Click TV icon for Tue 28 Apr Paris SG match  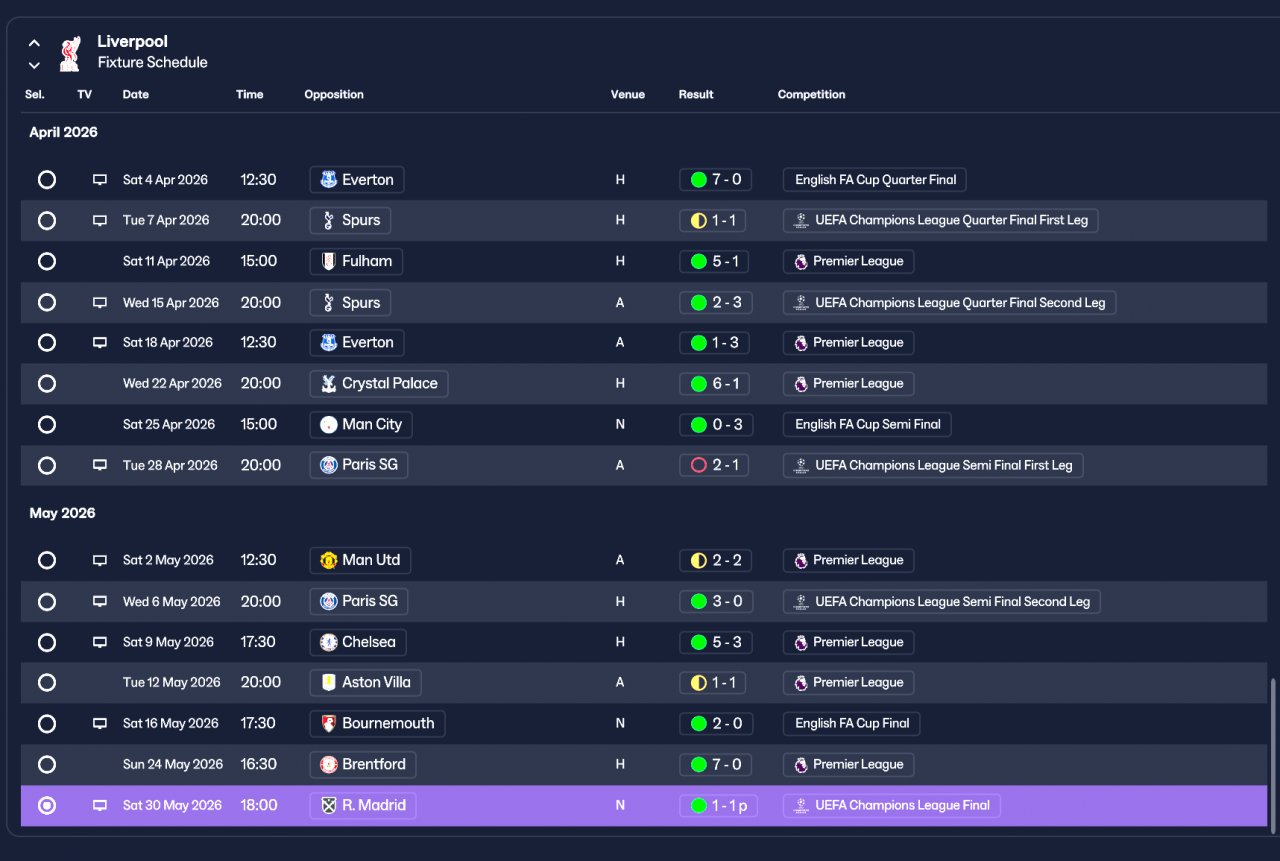(x=100, y=465)
